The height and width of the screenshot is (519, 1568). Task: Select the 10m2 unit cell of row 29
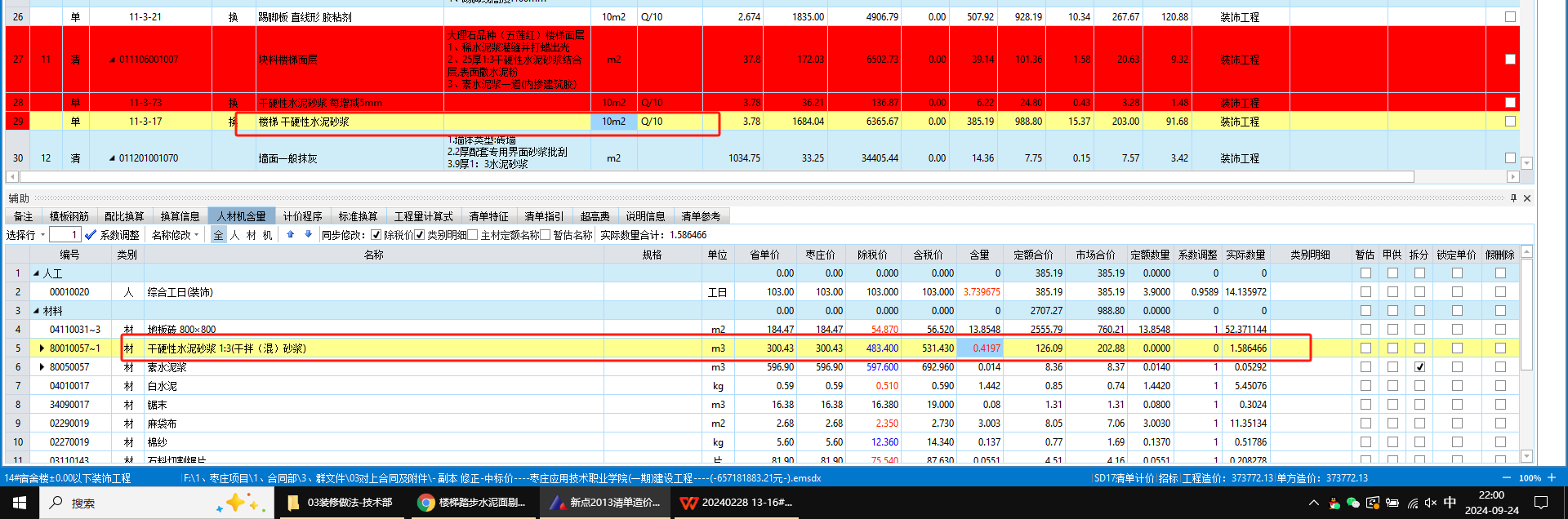point(614,122)
